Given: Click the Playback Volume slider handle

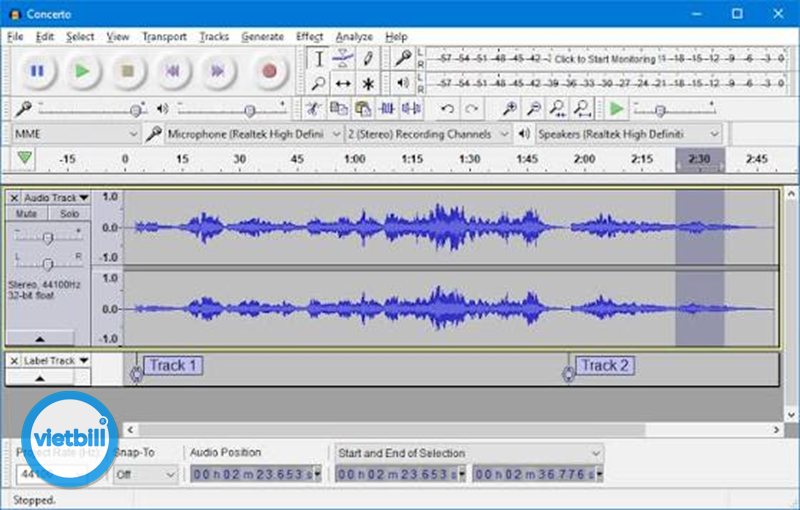Looking at the screenshot, I should coord(249,110).
